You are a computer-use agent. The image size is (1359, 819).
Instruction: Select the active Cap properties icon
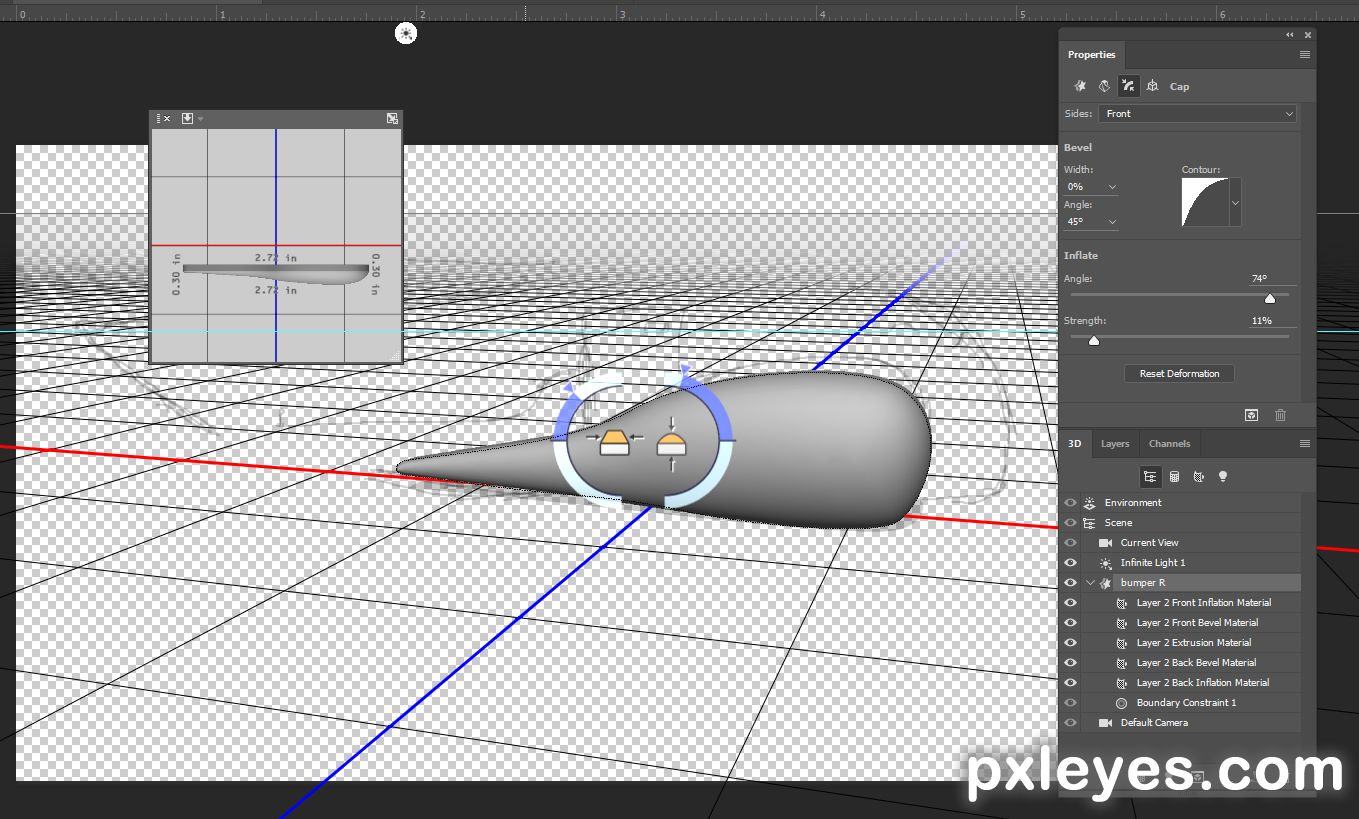pyautogui.click(x=1128, y=86)
